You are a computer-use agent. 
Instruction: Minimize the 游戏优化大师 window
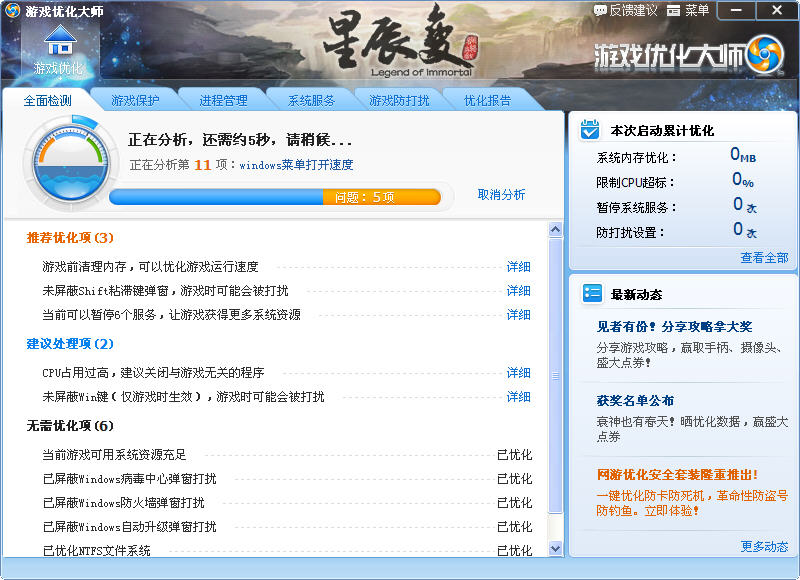point(736,10)
